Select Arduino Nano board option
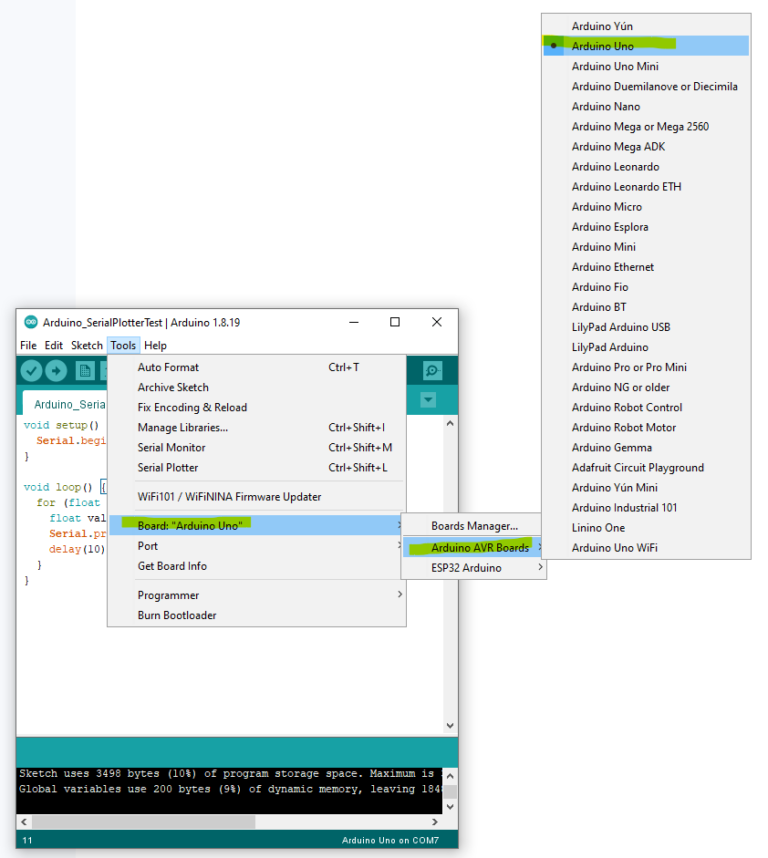Screen dimensions: 768x858 click(x=605, y=106)
